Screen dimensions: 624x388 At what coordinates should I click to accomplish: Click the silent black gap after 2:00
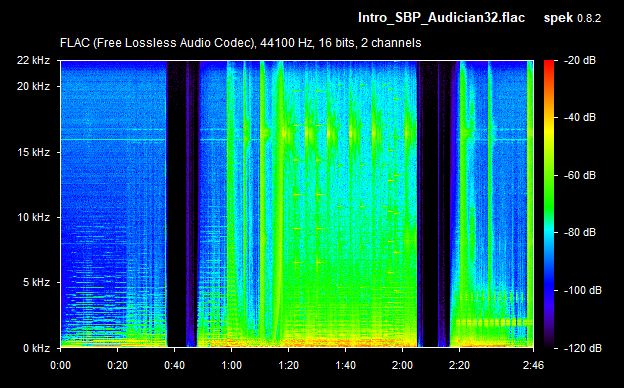click(428, 204)
